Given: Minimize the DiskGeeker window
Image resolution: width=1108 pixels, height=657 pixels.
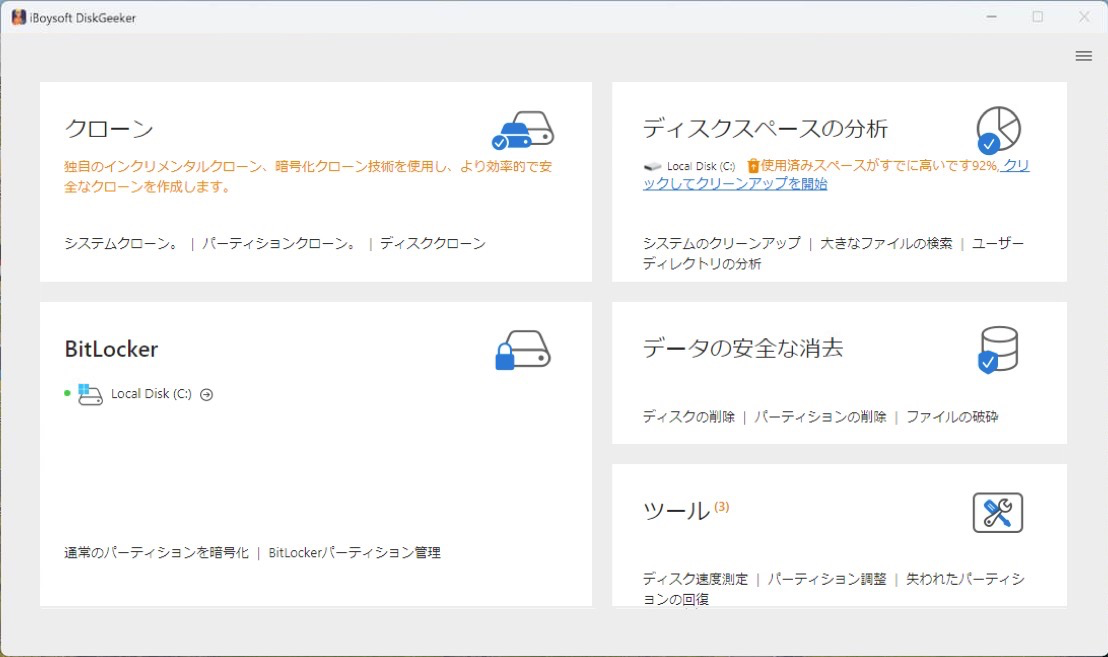Looking at the screenshot, I should [991, 16].
